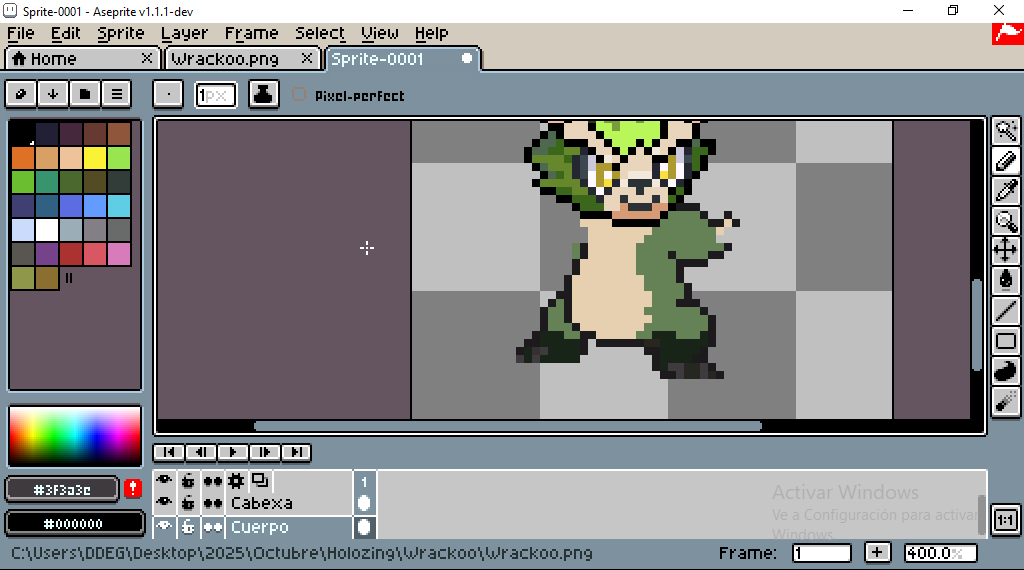Select the Eraser tool
This screenshot has width=1024, height=570.
1006,161
